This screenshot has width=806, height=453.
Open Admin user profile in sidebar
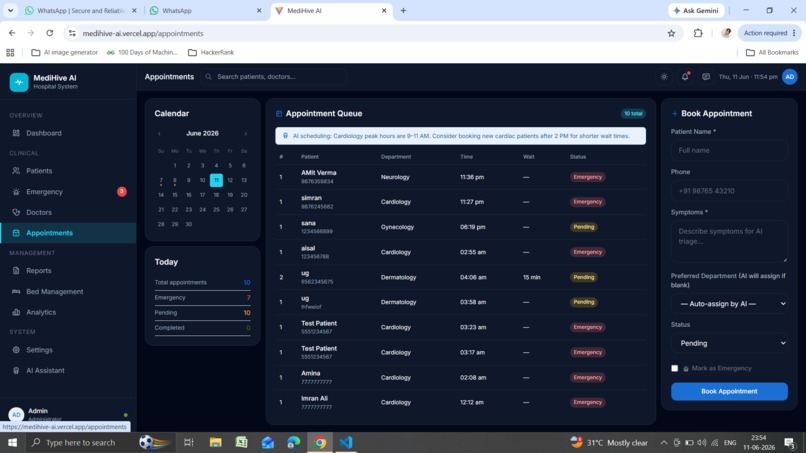(68, 414)
